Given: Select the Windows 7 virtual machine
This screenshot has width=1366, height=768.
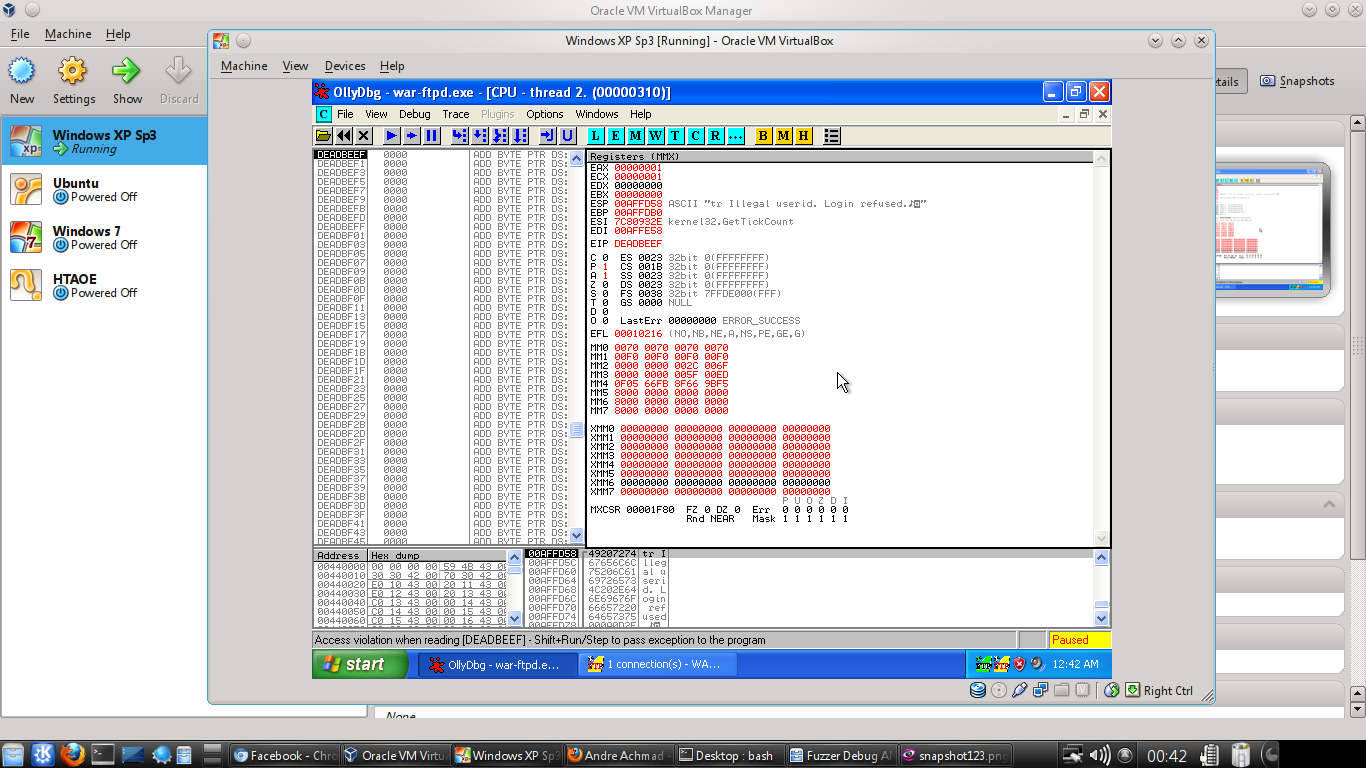Looking at the screenshot, I should click(104, 237).
